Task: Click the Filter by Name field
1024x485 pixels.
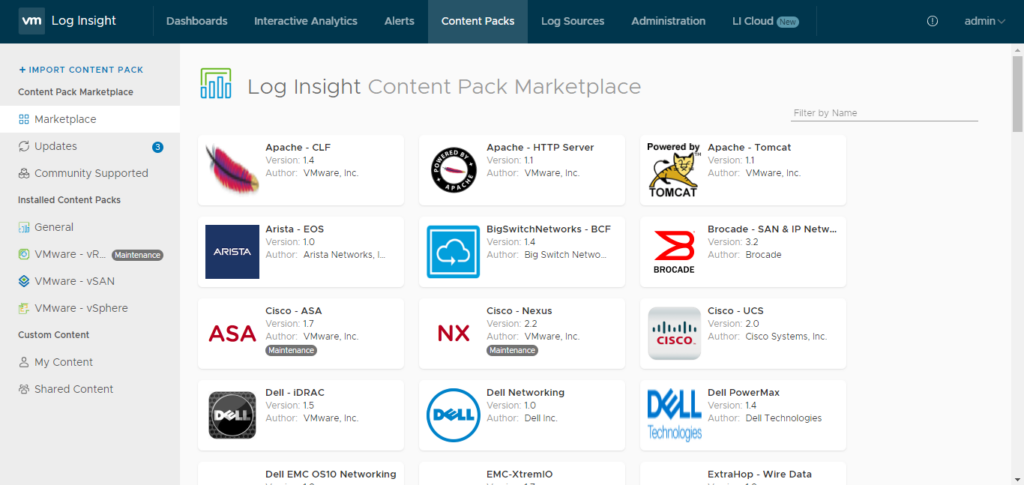Action: point(884,113)
